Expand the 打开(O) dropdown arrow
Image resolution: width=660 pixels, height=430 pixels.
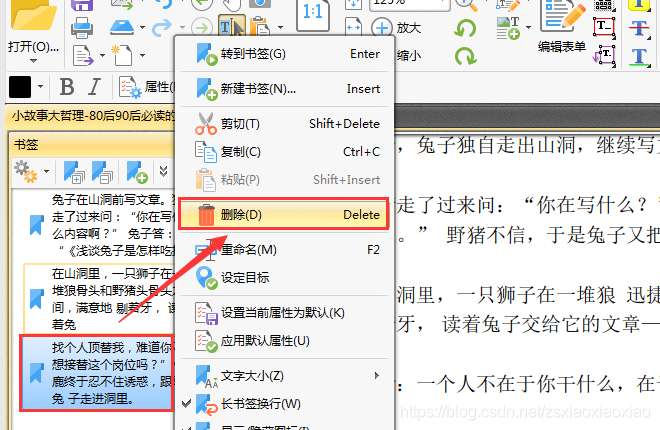33,61
